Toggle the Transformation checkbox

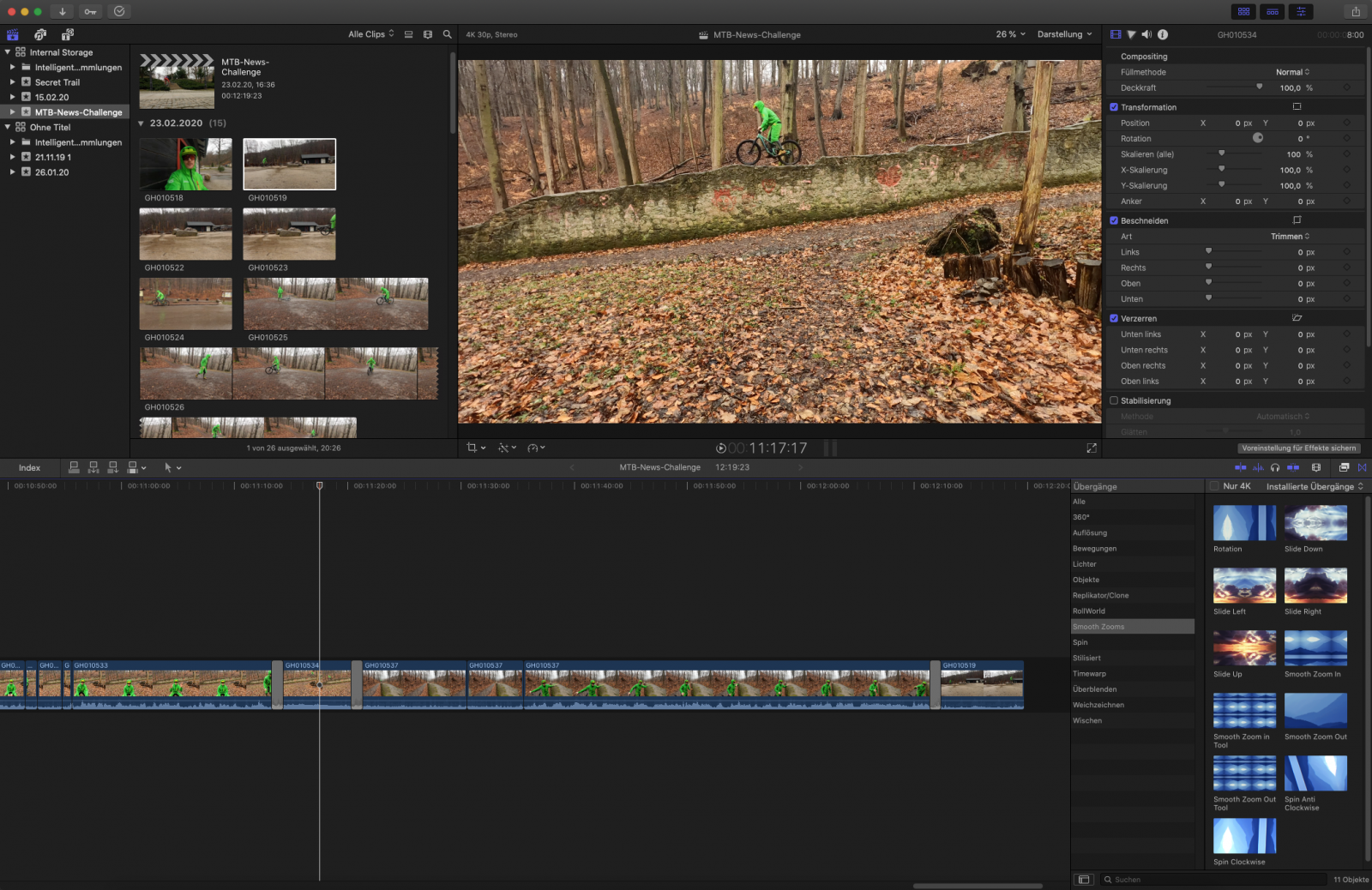(1114, 107)
